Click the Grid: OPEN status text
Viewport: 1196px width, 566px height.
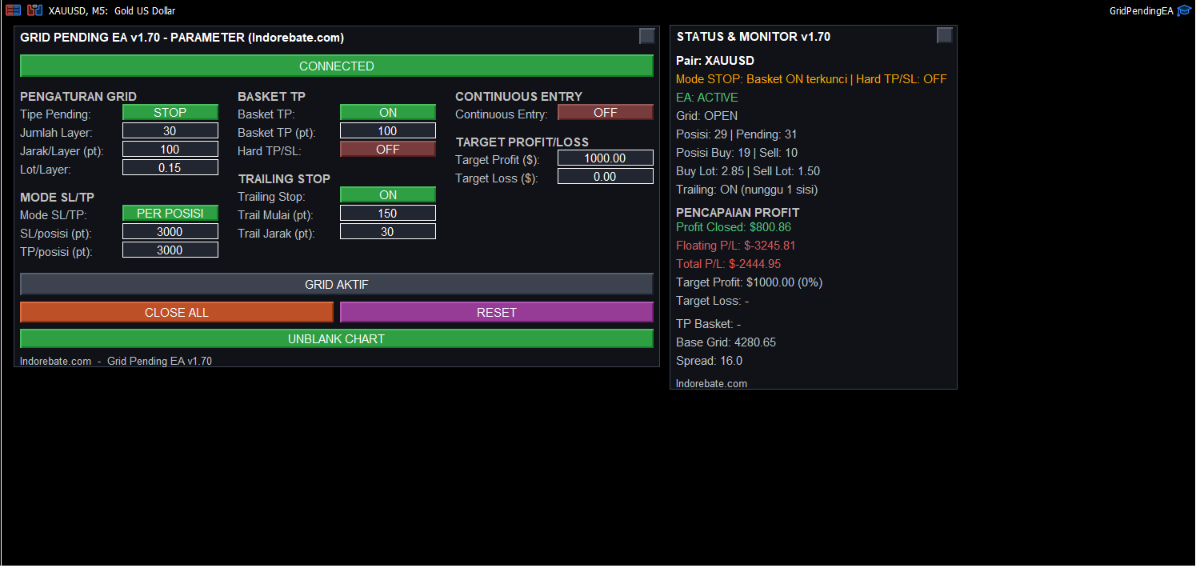point(706,116)
